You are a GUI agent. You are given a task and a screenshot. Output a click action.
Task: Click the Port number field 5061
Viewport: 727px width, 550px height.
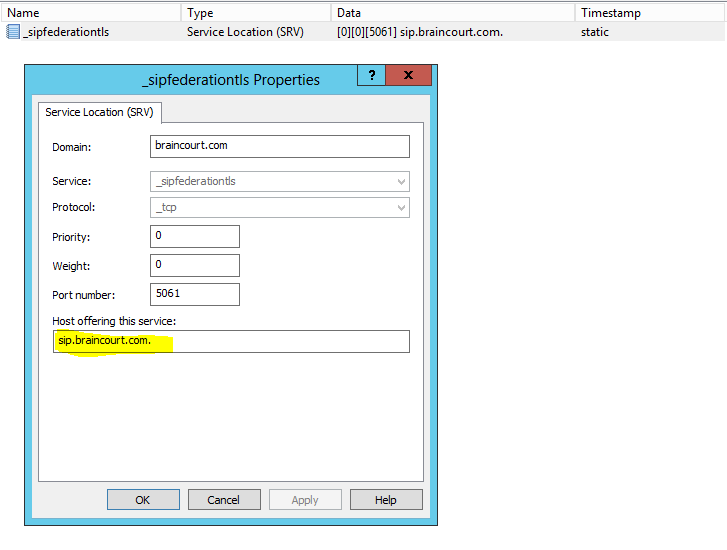point(195,294)
